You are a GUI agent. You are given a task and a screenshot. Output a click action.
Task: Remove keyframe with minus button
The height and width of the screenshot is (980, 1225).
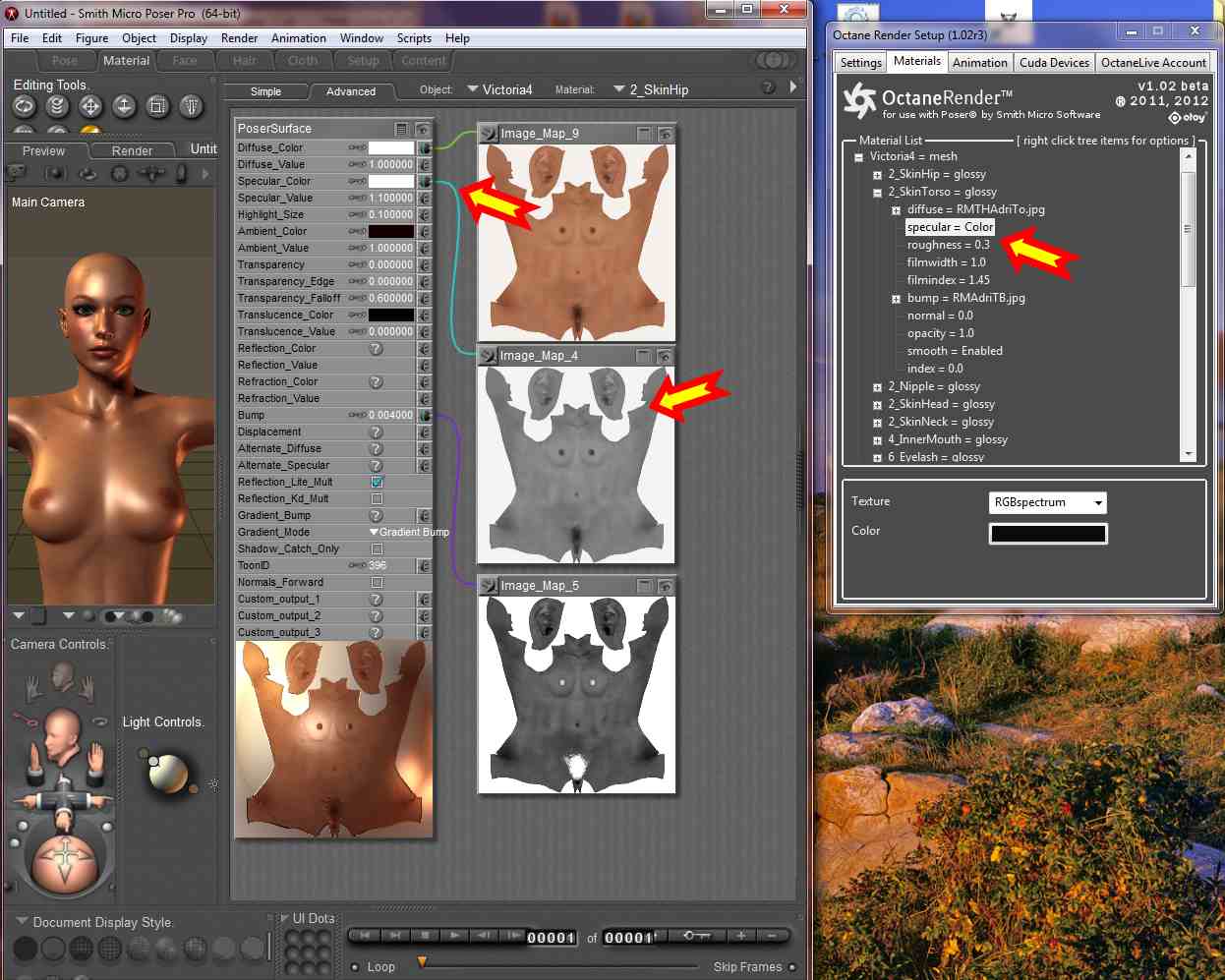click(x=773, y=936)
